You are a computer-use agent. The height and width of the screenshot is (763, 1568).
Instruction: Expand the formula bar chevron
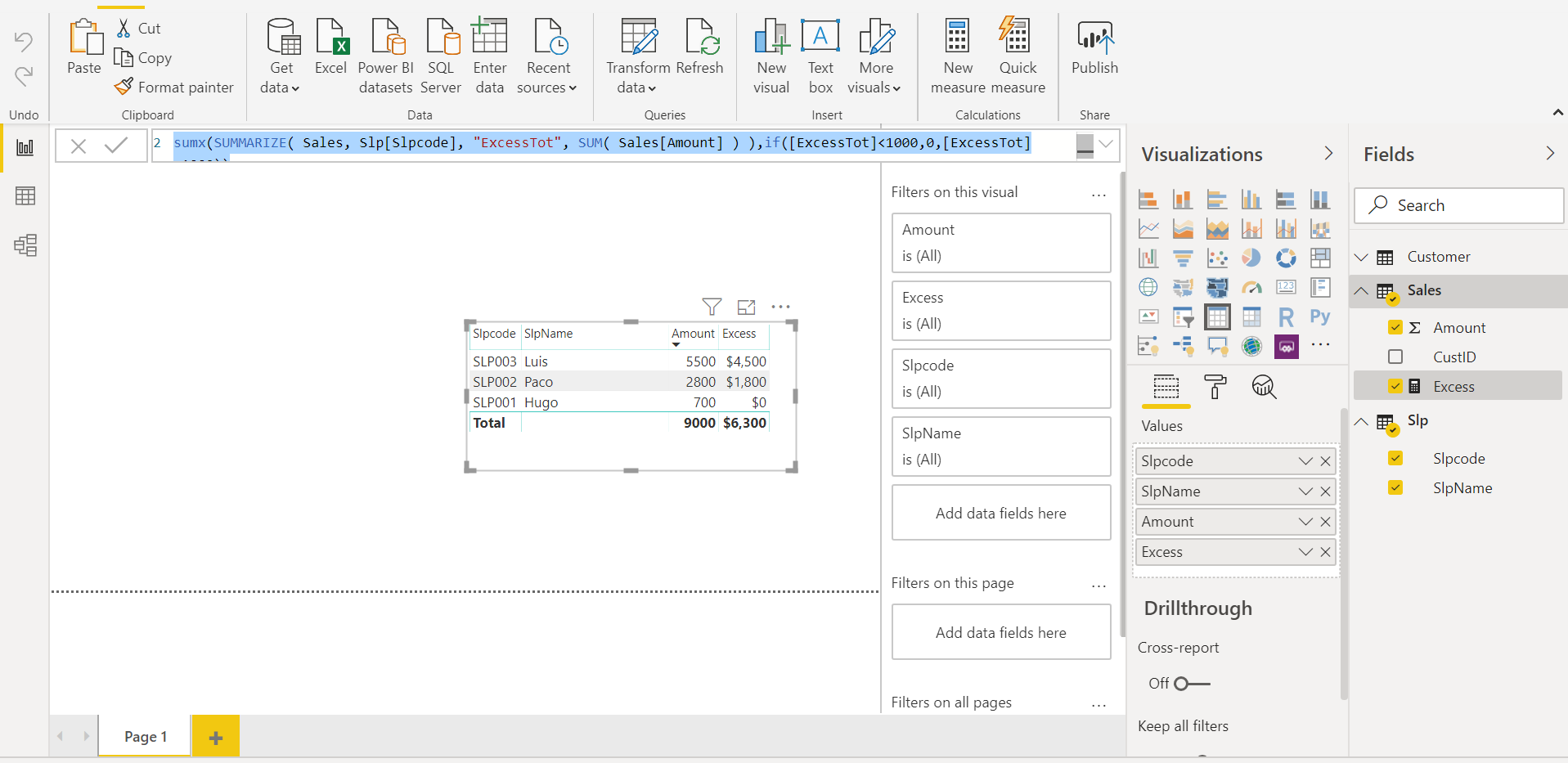[1106, 144]
